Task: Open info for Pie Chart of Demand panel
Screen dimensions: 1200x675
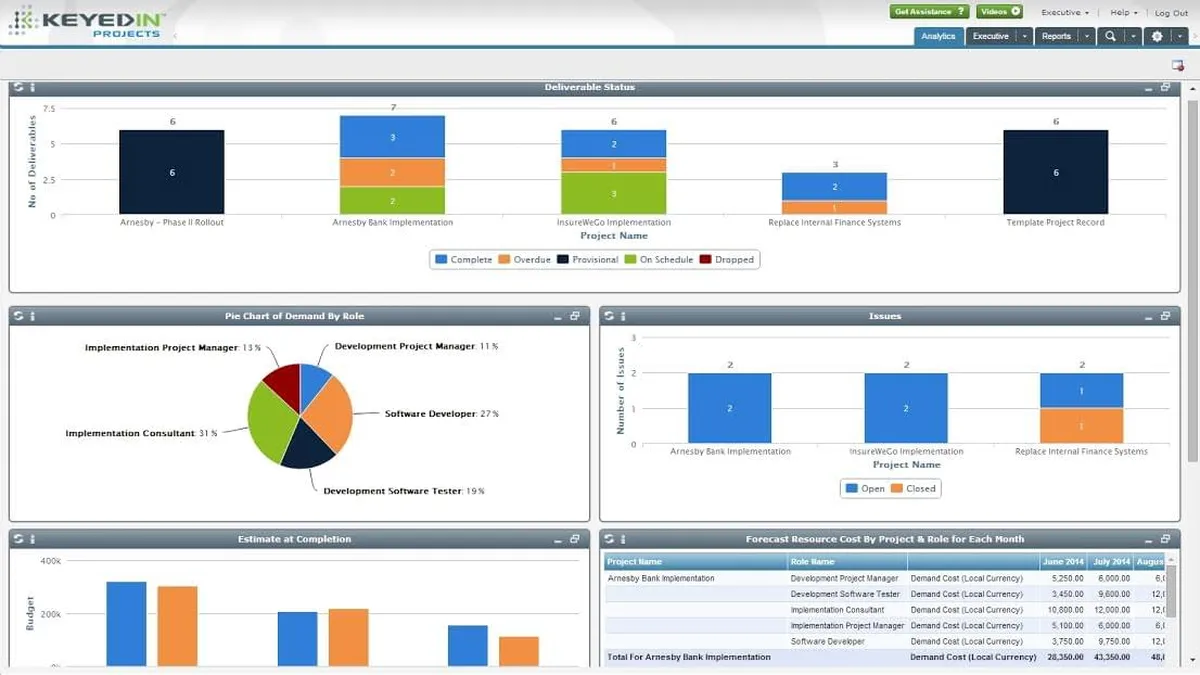Action: 32,316
